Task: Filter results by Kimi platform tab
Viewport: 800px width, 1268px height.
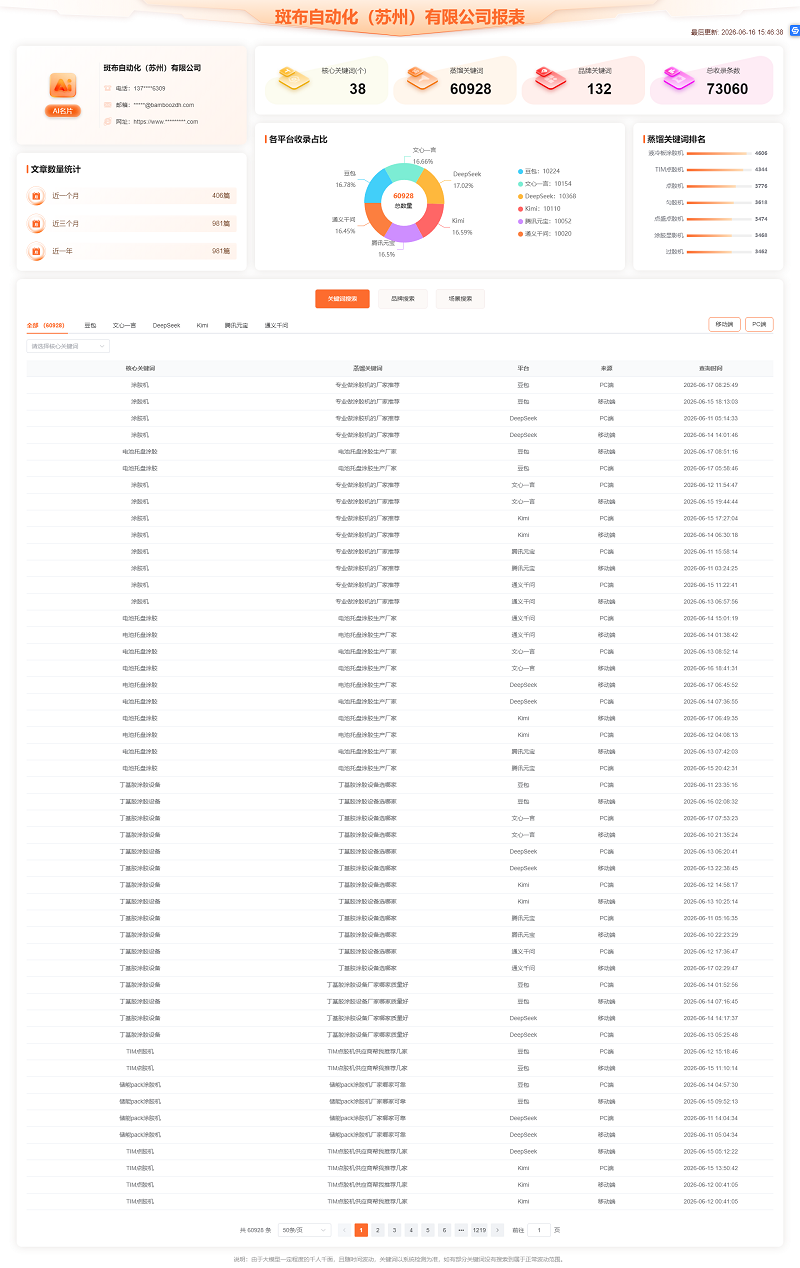Action: click(x=202, y=325)
